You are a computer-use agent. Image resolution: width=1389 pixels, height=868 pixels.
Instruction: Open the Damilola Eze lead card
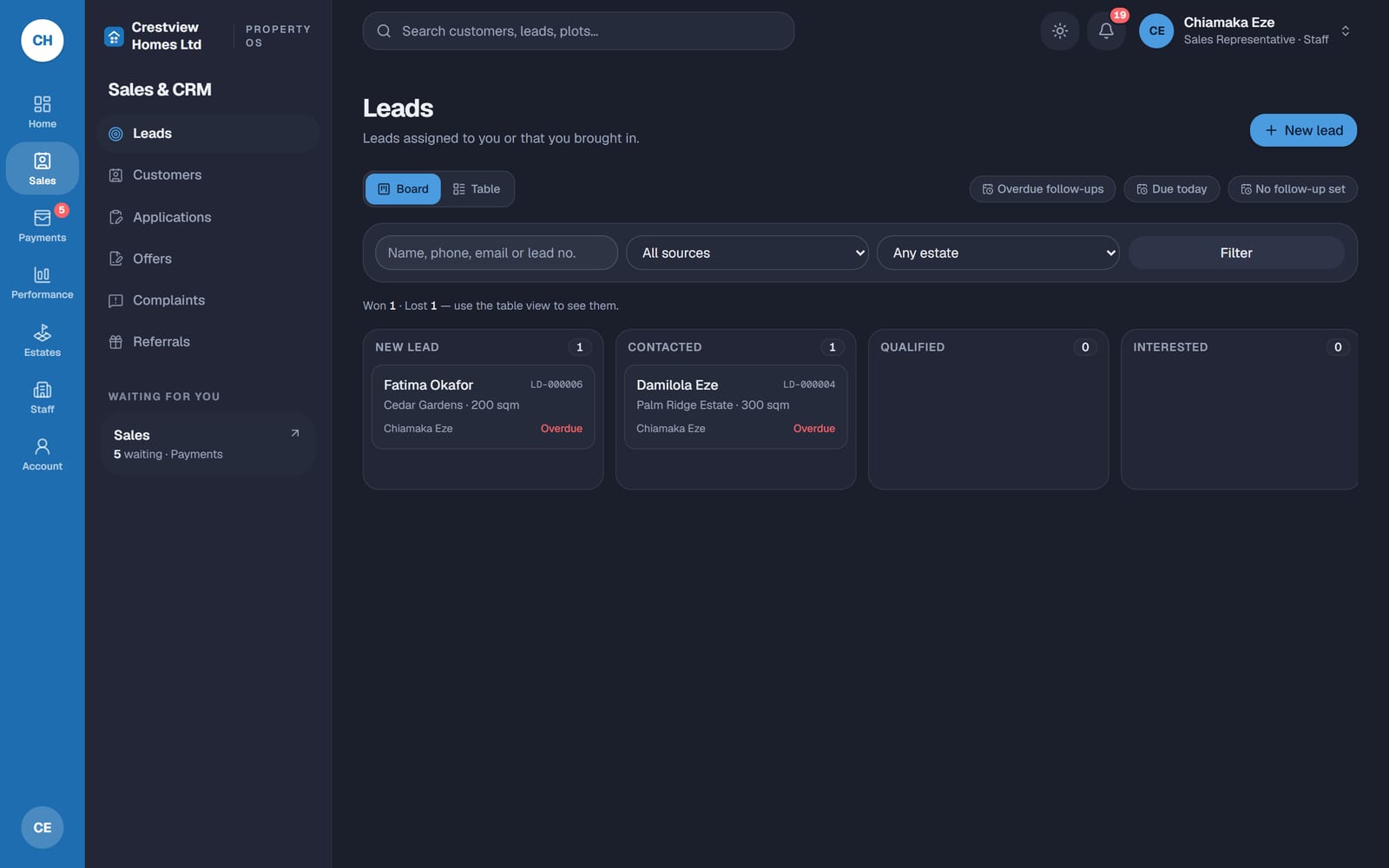pyautogui.click(x=735, y=406)
